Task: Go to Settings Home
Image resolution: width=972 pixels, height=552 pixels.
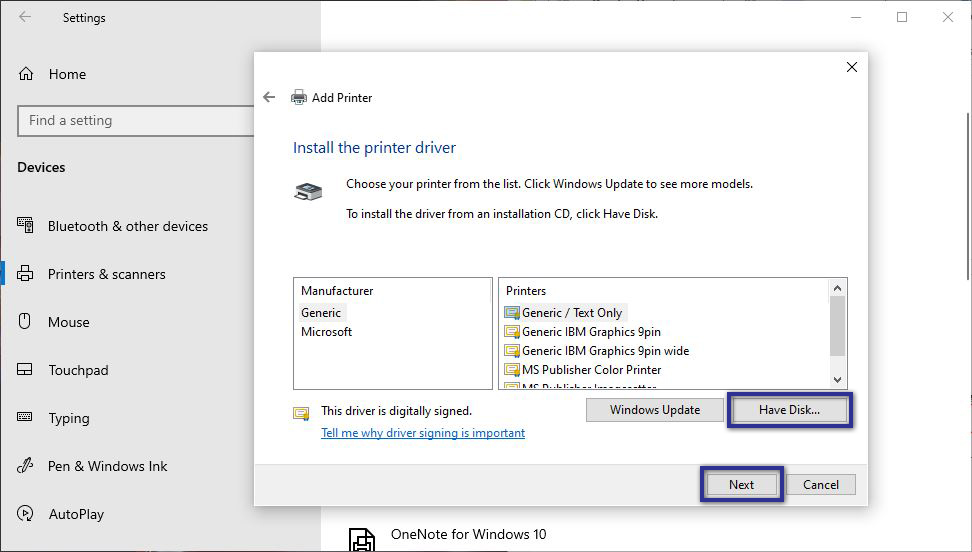Action: (67, 74)
